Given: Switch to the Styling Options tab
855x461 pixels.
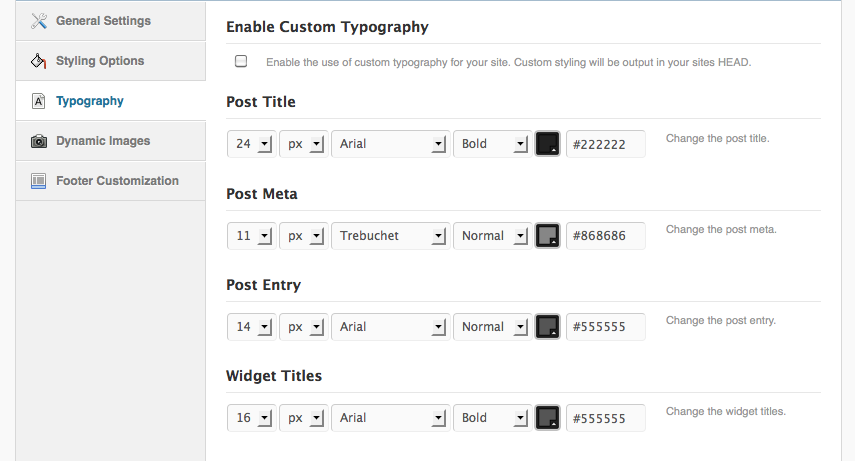Looking at the screenshot, I should (100, 61).
